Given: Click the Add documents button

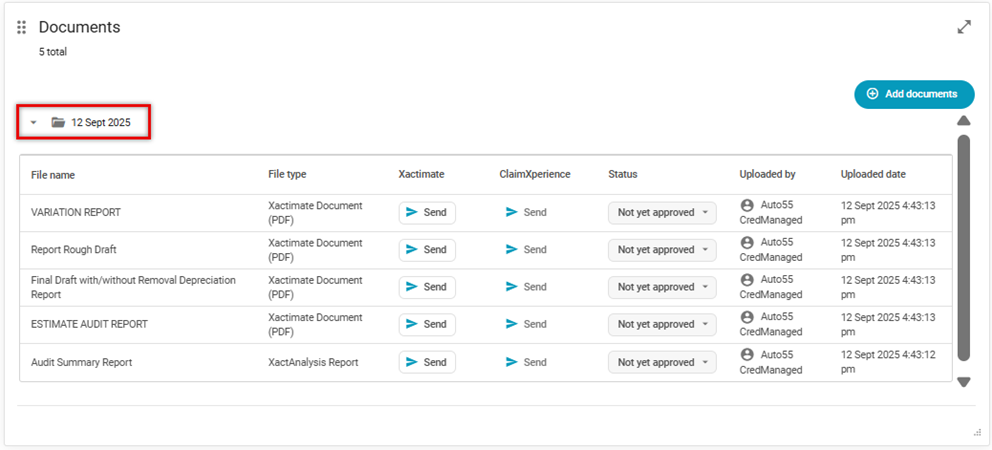Looking at the screenshot, I should pyautogui.click(x=914, y=94).
